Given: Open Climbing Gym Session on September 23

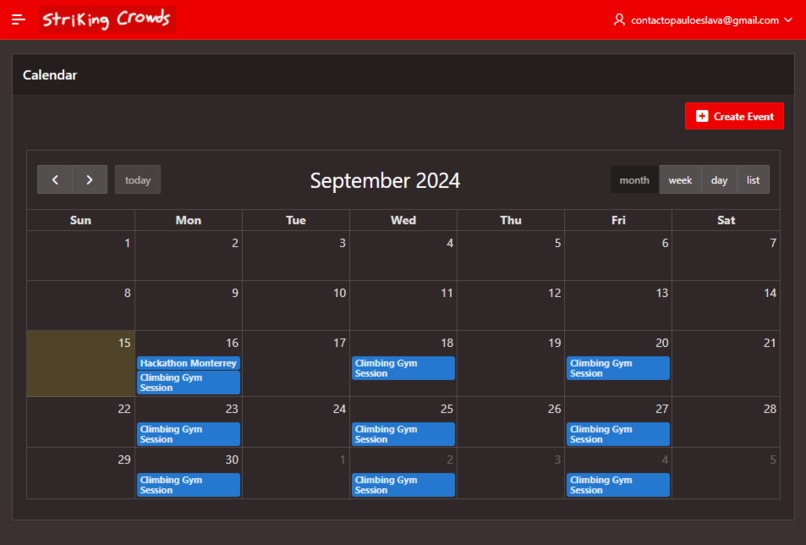Looking at the screenshot, I should pyautogui.click(x=188, y=434).
